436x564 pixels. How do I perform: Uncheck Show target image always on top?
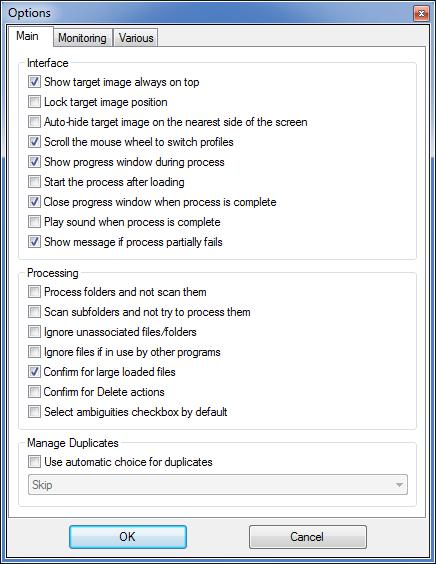35,82
